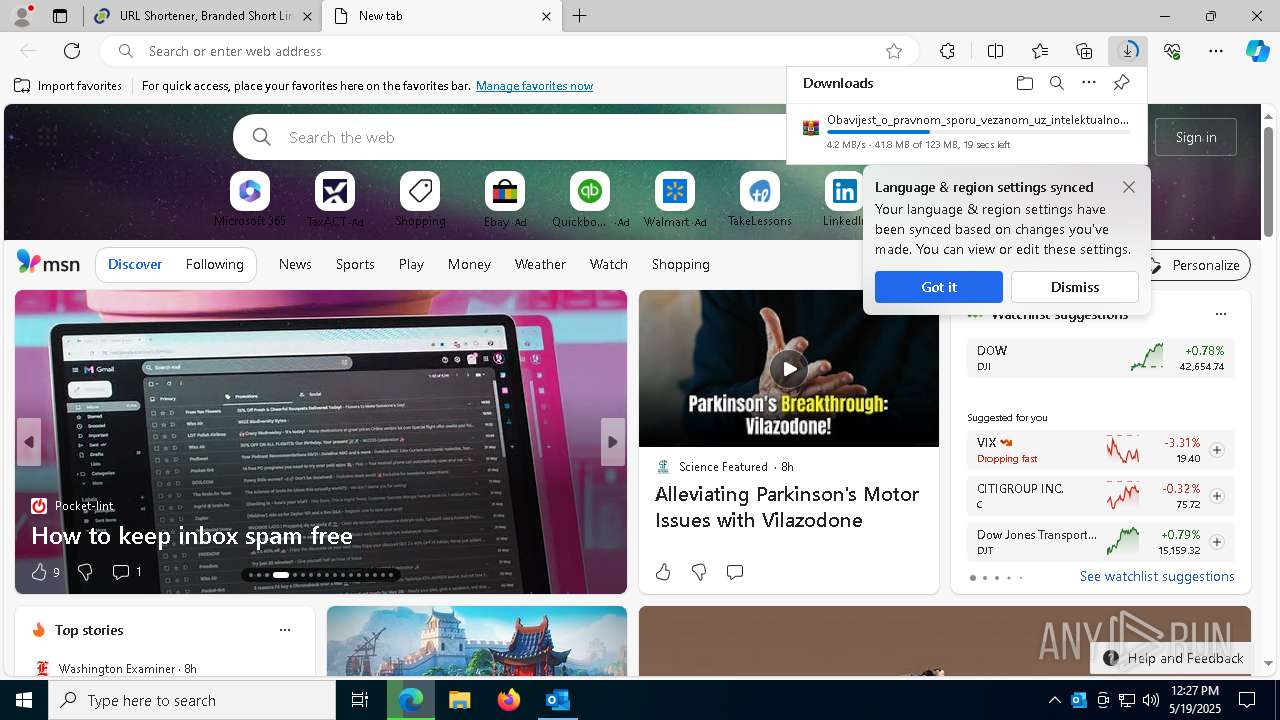Viewport: 1280px width, 720px height.
Task: Add this page to favorites star
Action: [x=894, y=51]
